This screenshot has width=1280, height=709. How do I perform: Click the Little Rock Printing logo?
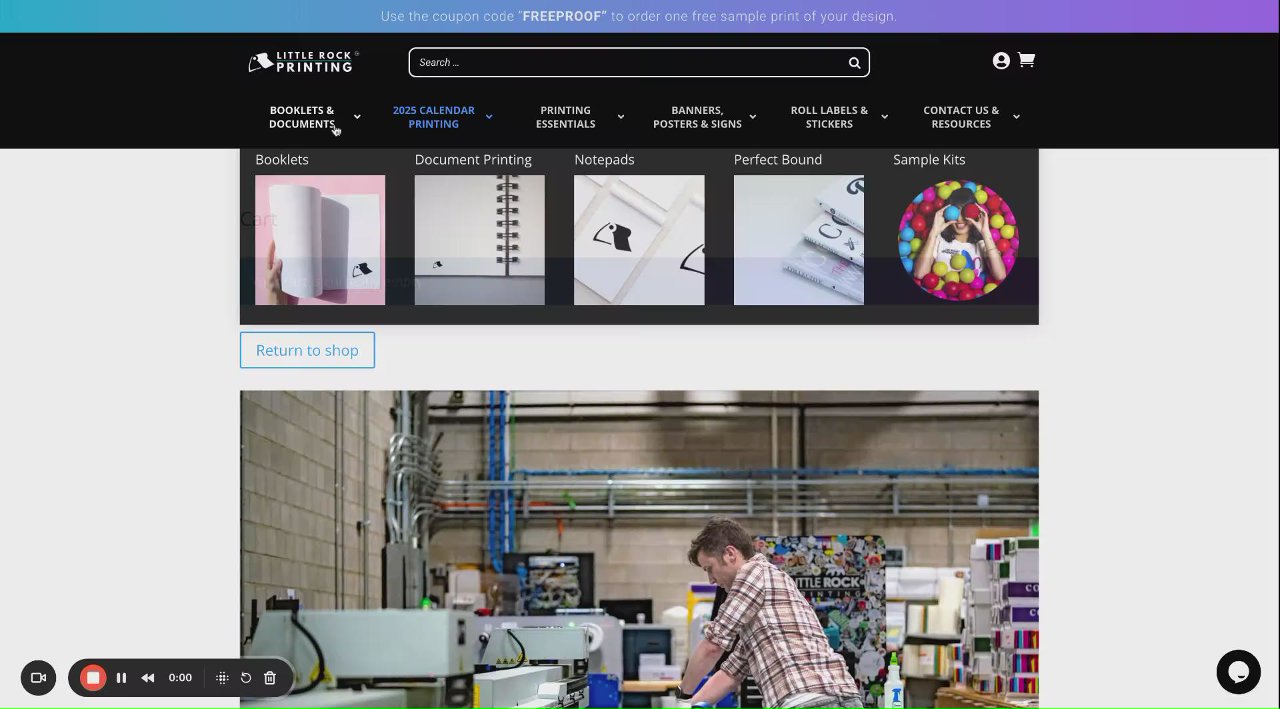click(x=302, y=62)
